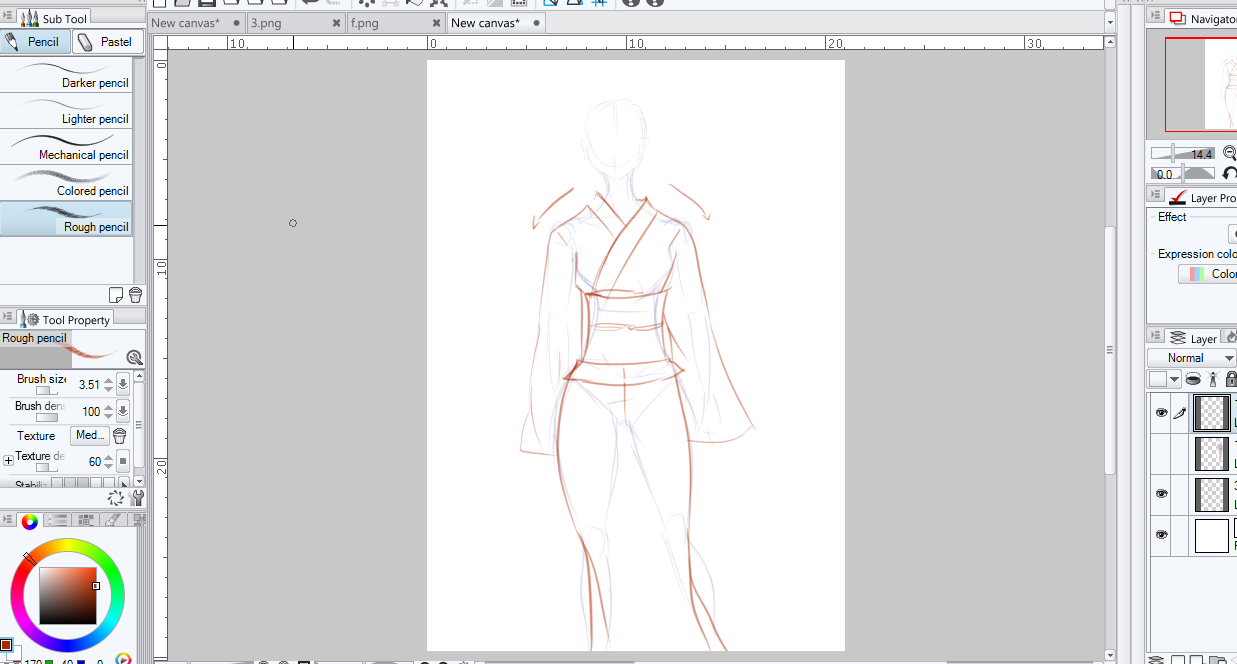Click the Expression color button
The image size is (1237, 664).
pos(1208,274)
